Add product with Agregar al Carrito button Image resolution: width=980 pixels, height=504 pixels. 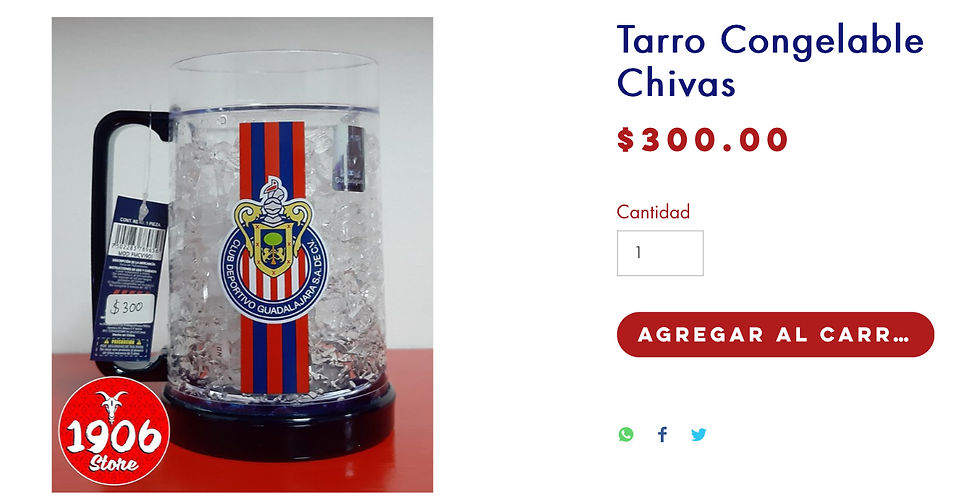(x=775, y=335)
